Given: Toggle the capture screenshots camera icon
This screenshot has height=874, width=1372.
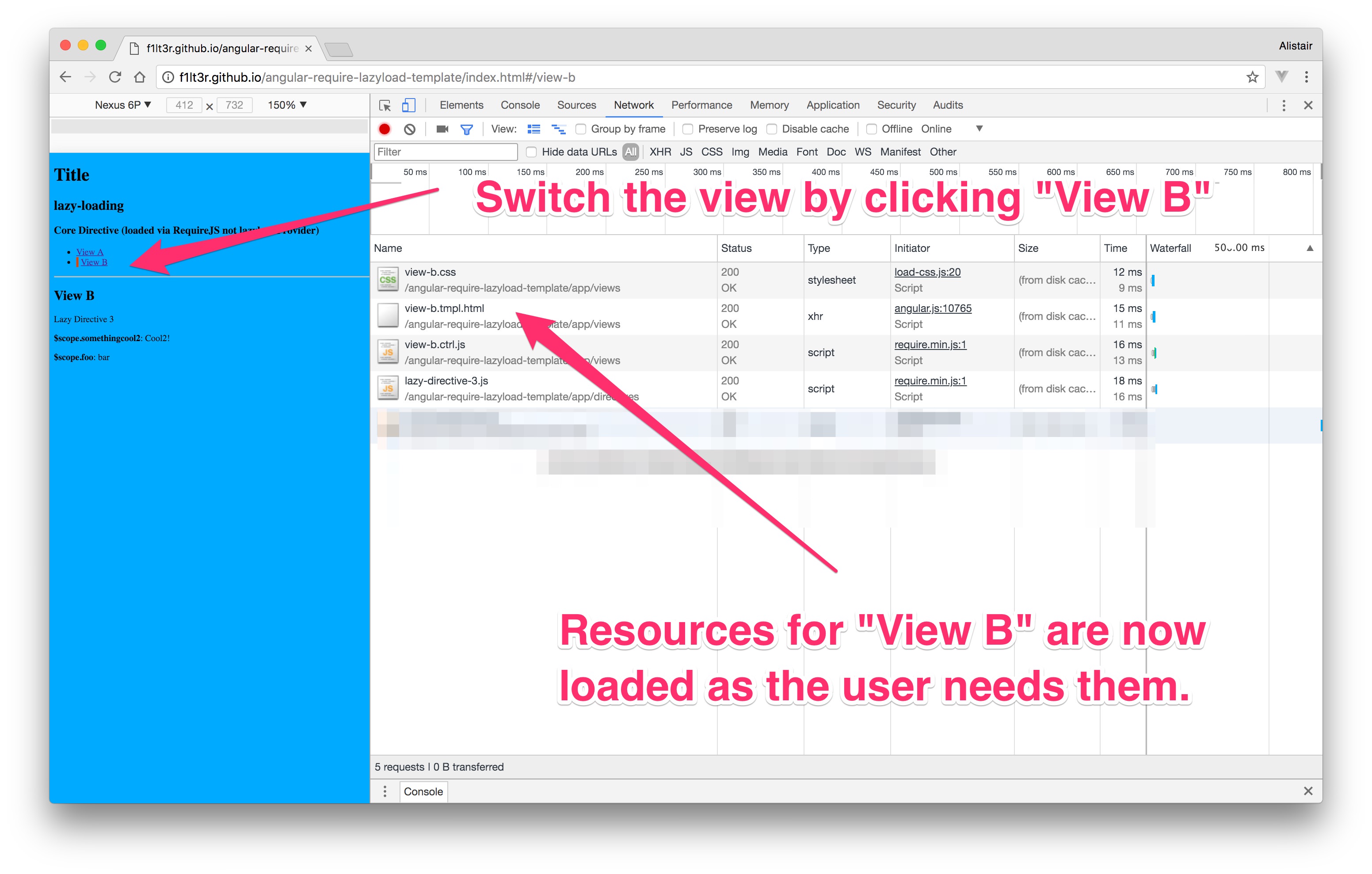Looking at the screenshot, I should [x=442, y=129].
